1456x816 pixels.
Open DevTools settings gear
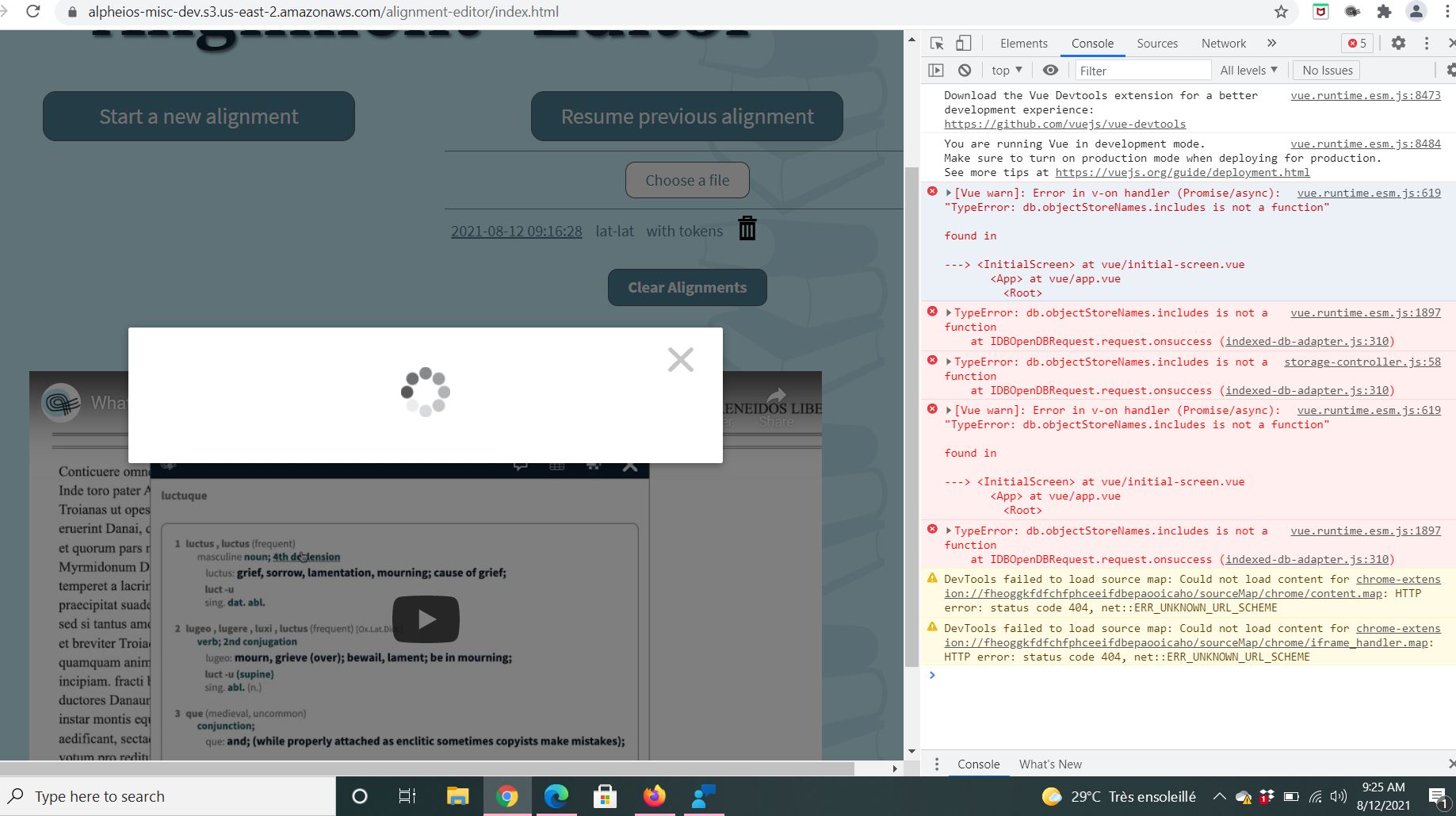(1398, 44)
